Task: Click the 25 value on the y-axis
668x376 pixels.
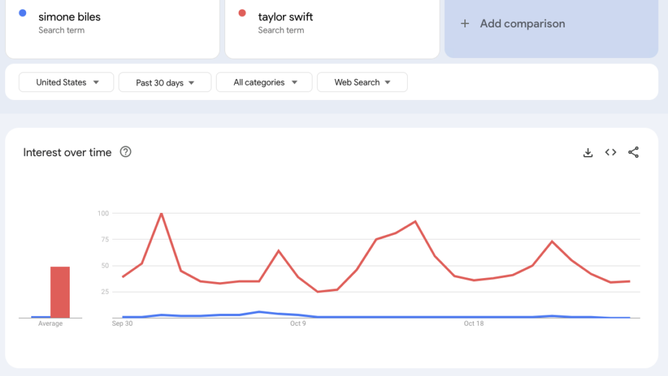Action: (105, 292)
